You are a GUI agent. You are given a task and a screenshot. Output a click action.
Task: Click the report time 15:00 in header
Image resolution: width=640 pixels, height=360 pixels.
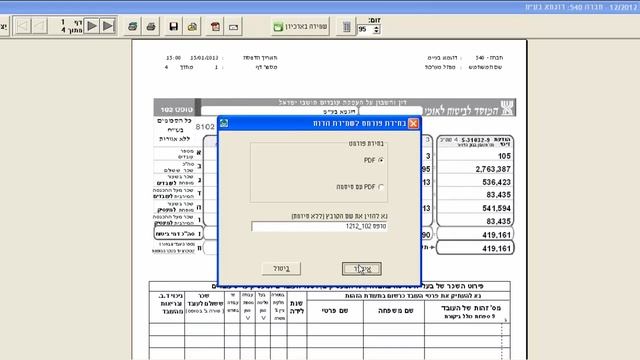pyautogui.click(x=173, y=58)
